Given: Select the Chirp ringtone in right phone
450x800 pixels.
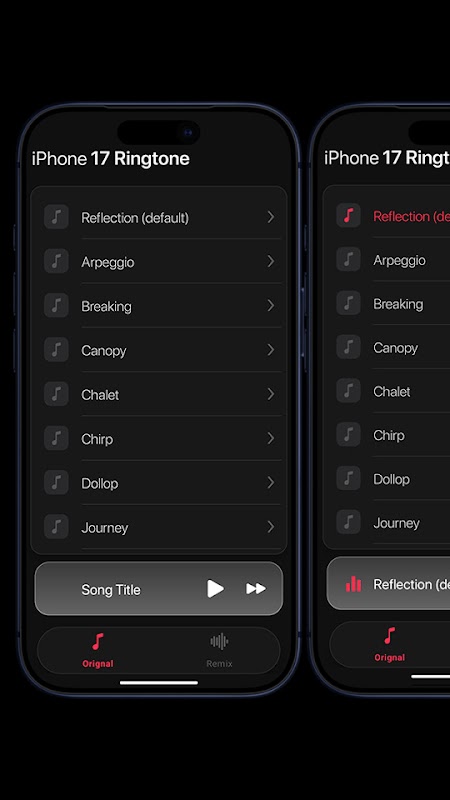Looking at the screenshot, I should (388, 435).
